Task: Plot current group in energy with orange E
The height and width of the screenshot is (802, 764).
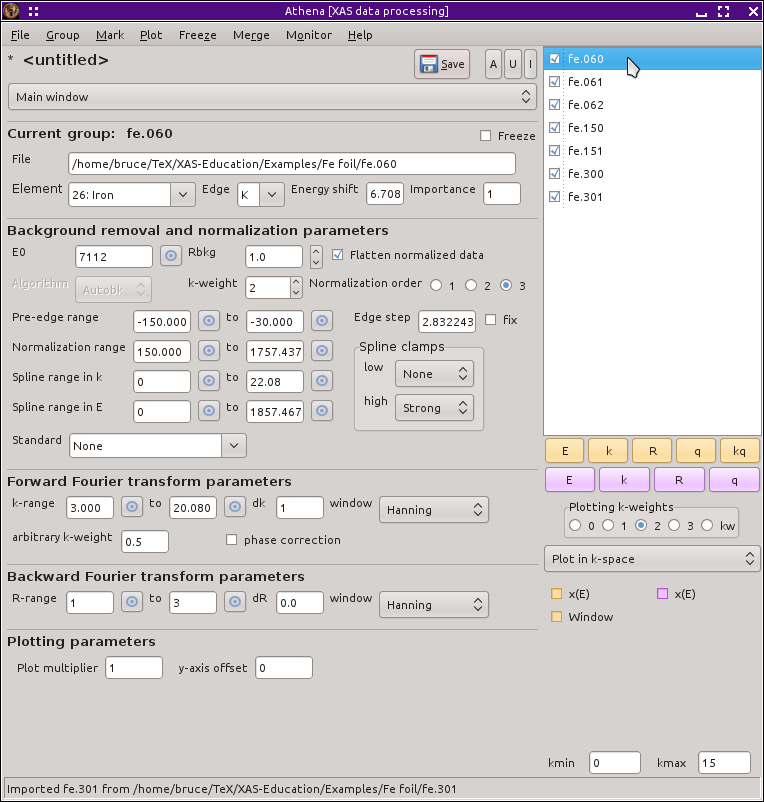Action: [565, 451]
